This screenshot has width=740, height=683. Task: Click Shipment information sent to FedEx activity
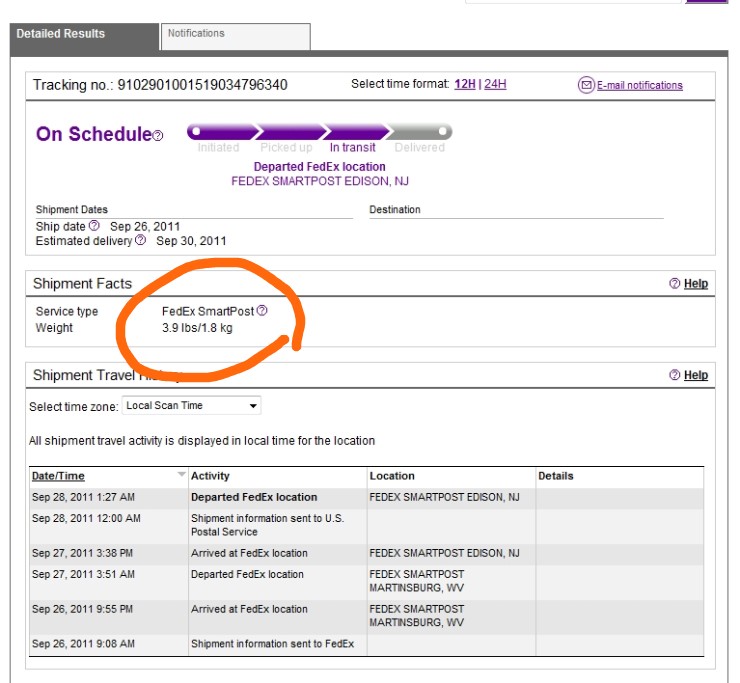pyautogui.click(x=272, y=644)
